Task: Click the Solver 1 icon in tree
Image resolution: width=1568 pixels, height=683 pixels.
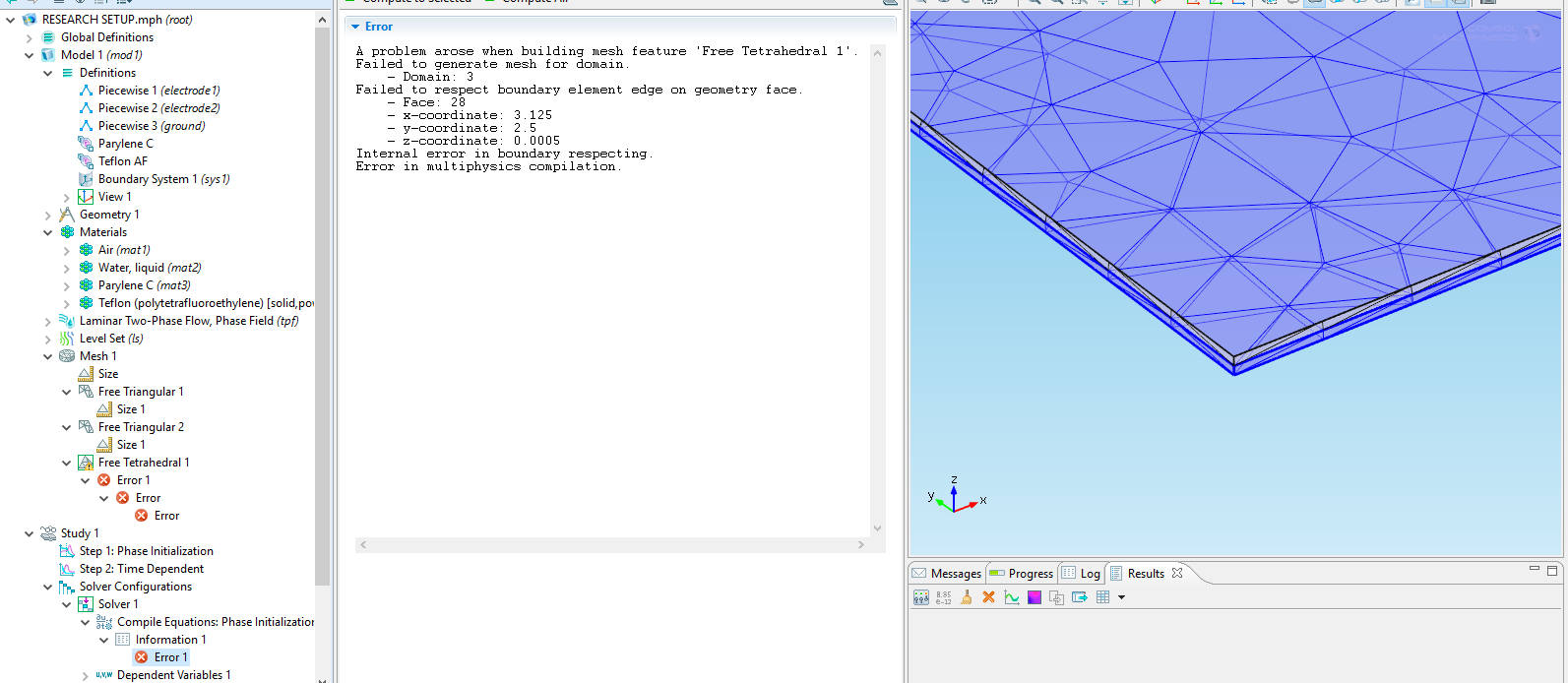Action: 86,604
